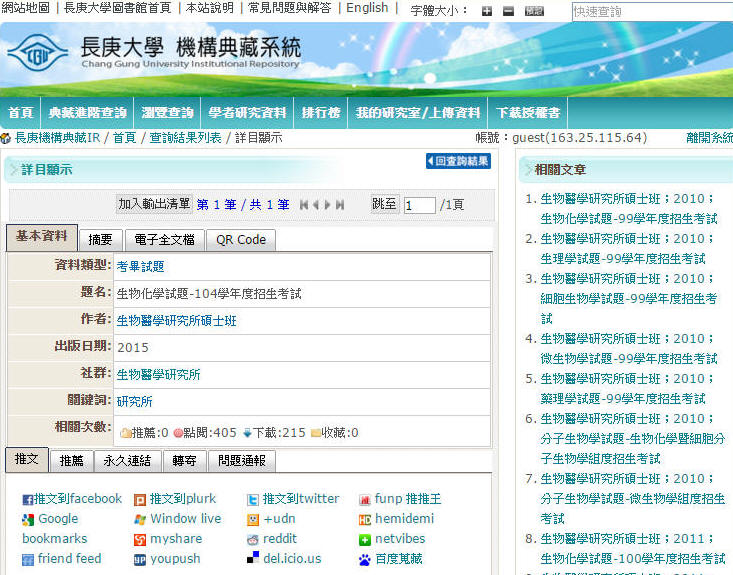Share to netvibes
Screen dimensions: 733x575
pyautogui.click(x=392, y=539)
